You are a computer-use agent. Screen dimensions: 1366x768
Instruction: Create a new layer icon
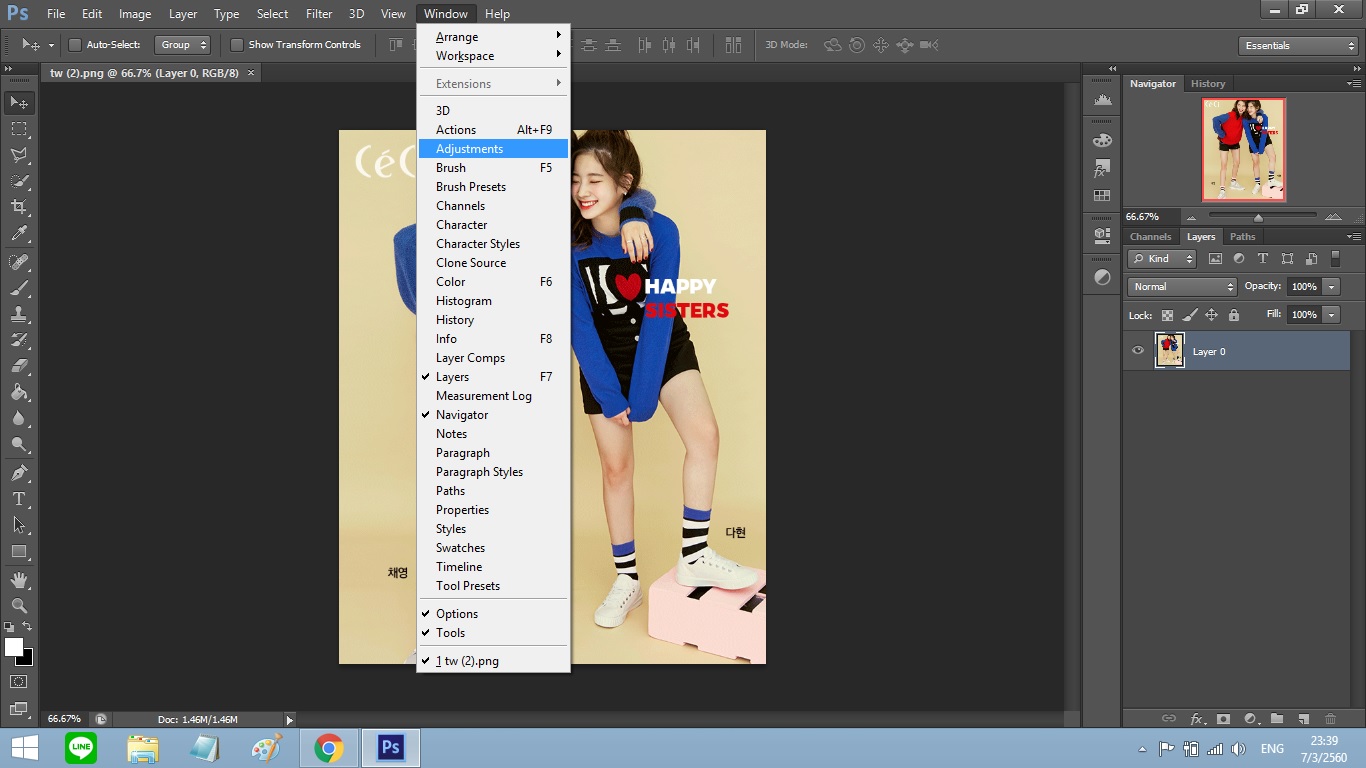coord(1303,718)
